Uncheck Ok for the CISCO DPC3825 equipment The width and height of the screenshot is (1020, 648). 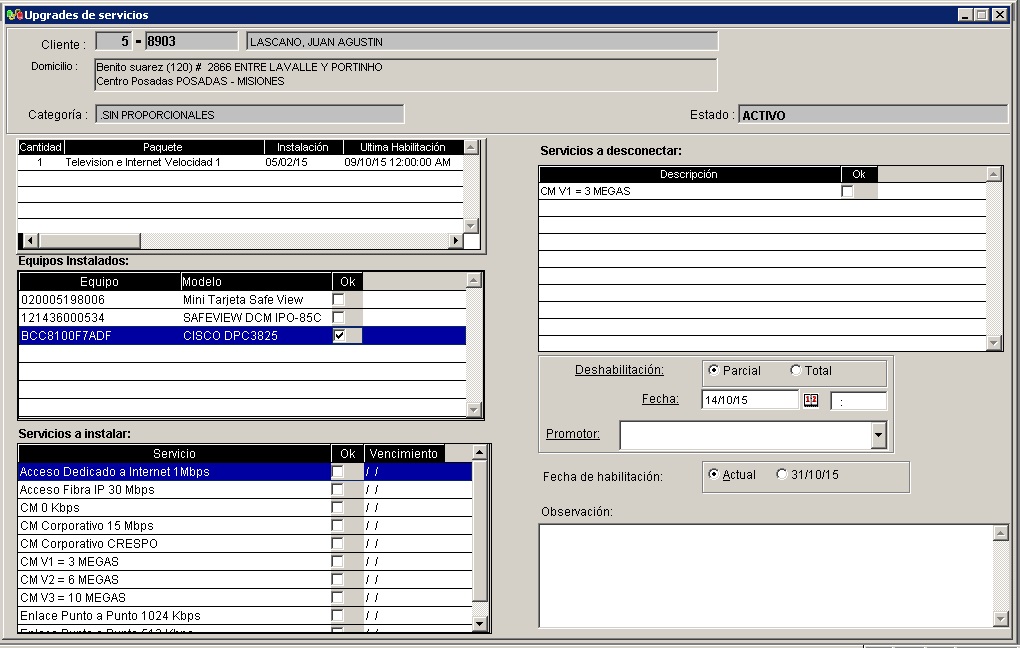point(340,335)
